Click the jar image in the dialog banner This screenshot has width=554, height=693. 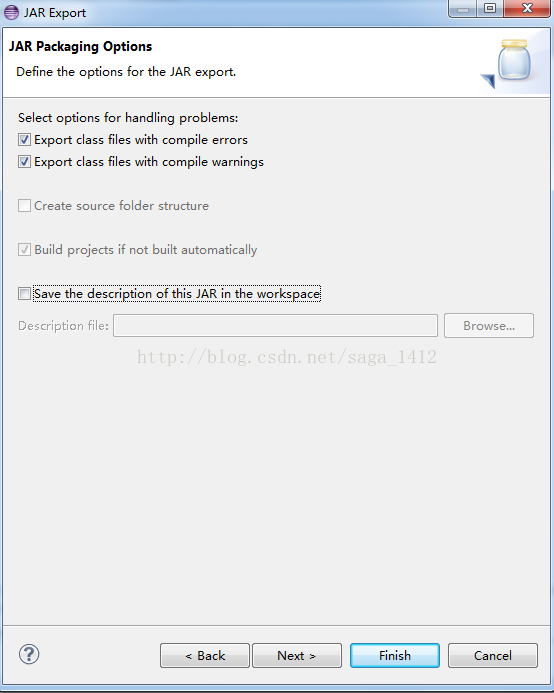pyautogui.click(x=514, y=60)
